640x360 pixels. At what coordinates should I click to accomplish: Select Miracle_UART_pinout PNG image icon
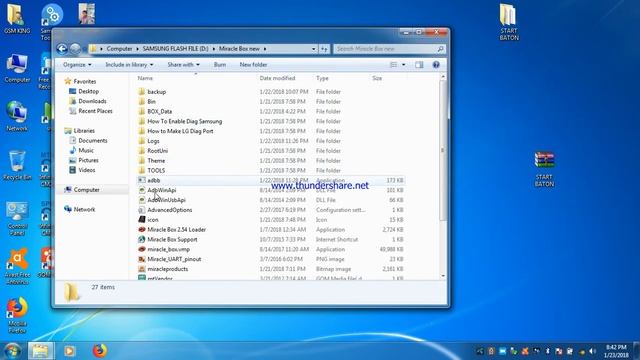142,259
